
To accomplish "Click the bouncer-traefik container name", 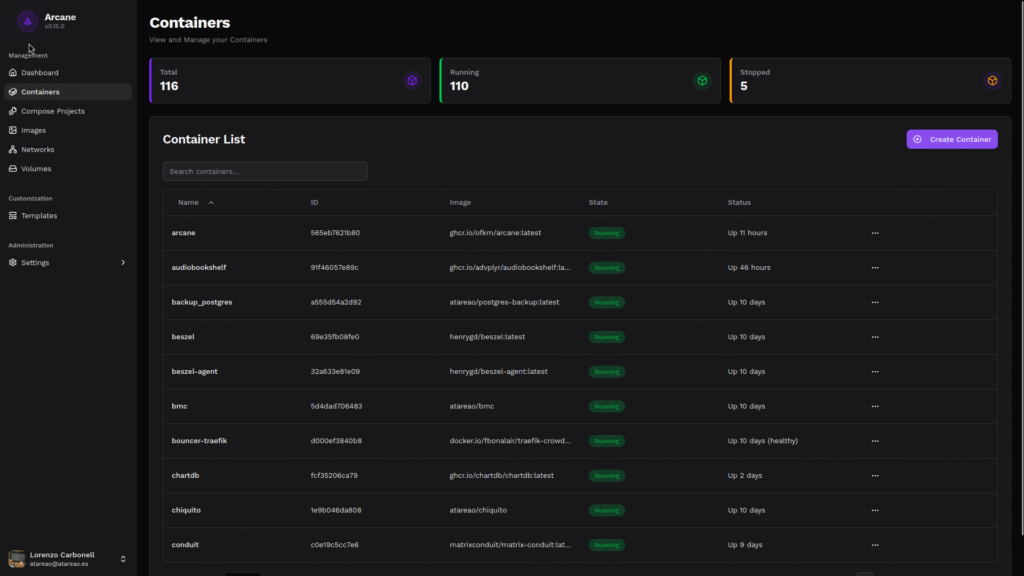I will (x=199, y=441).
